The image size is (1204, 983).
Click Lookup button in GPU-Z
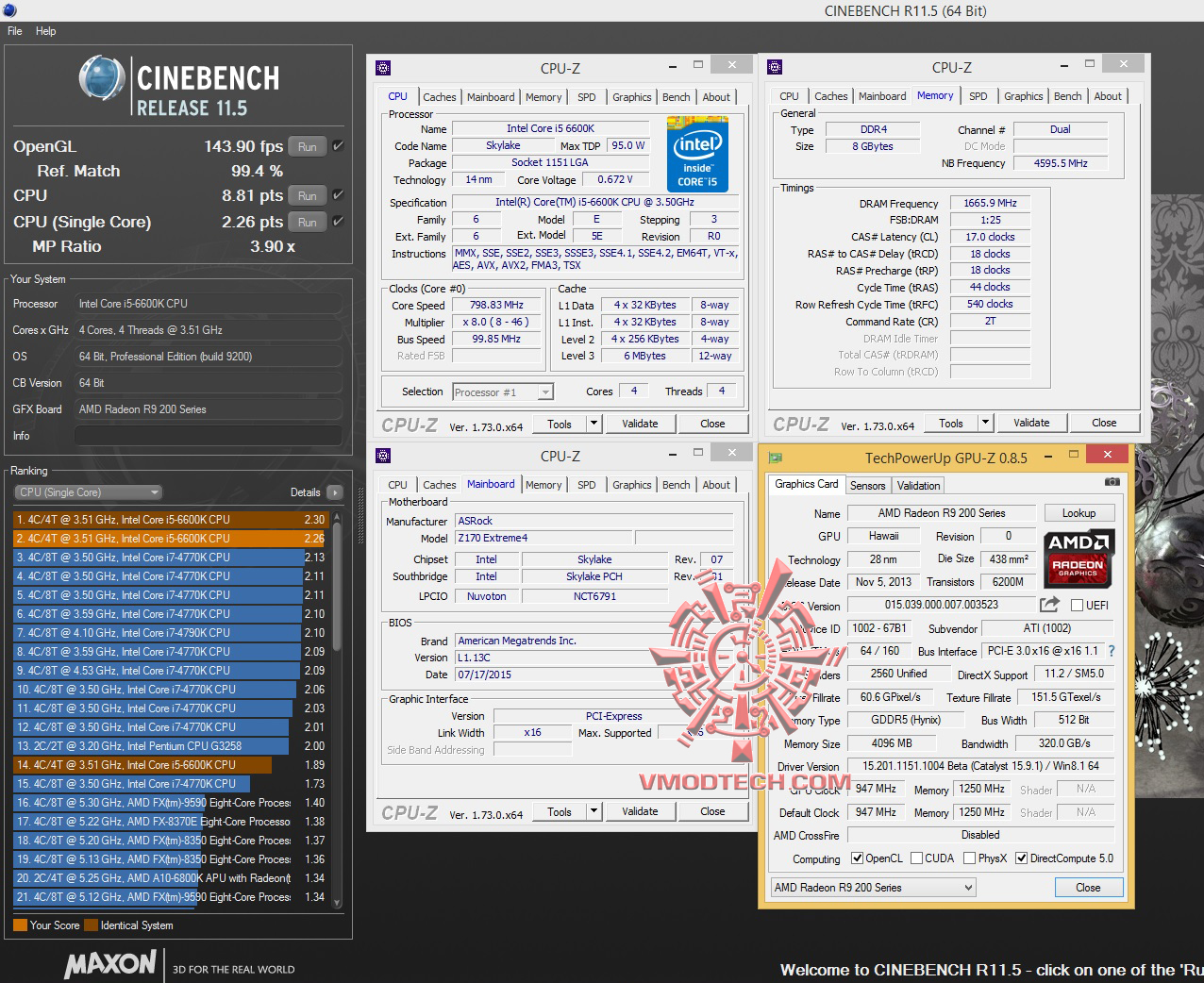click(x=1079, y=513)
